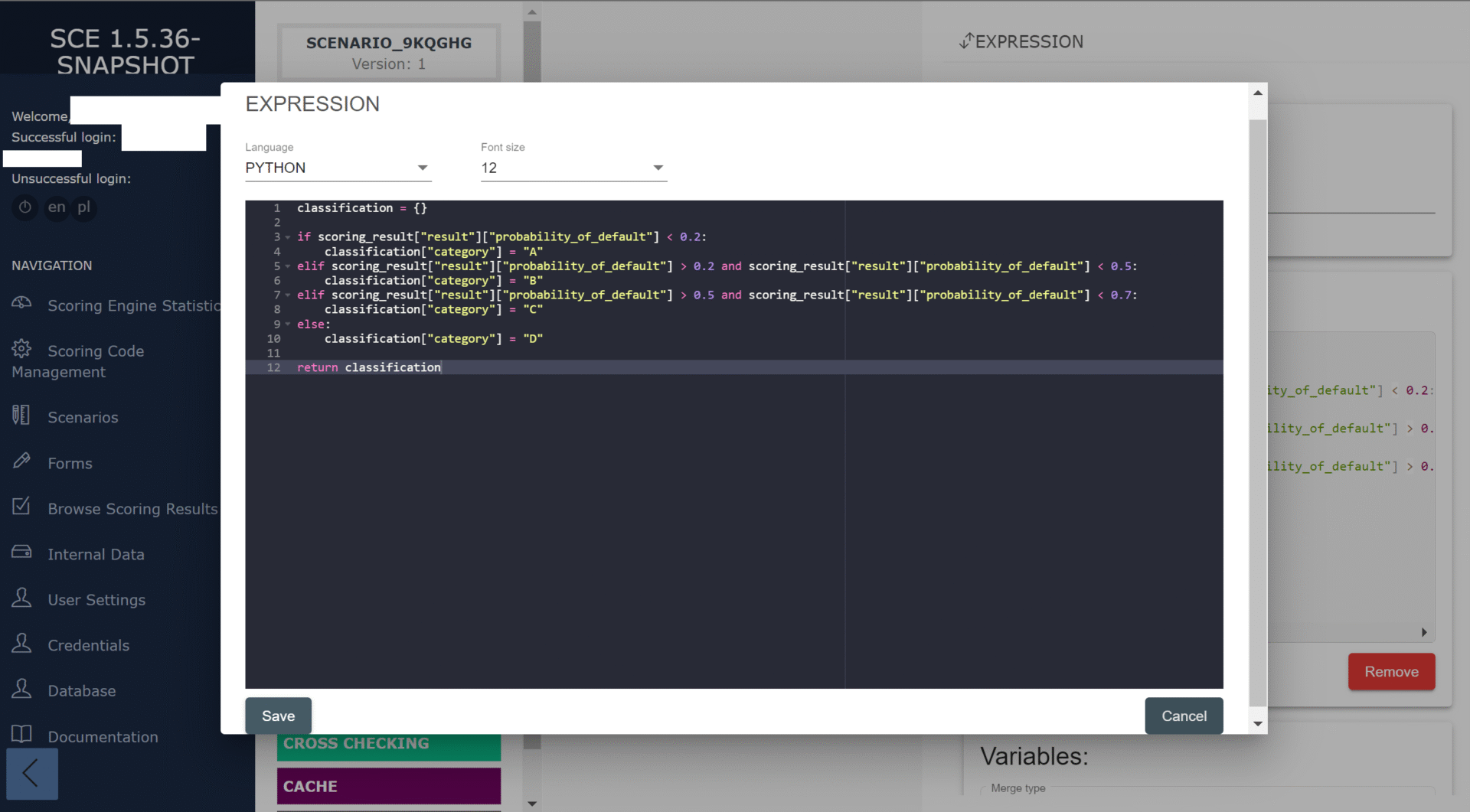Collapse the code fold arrow on line 3
This screenshot has width=1470, height=812.
[288, 237]
